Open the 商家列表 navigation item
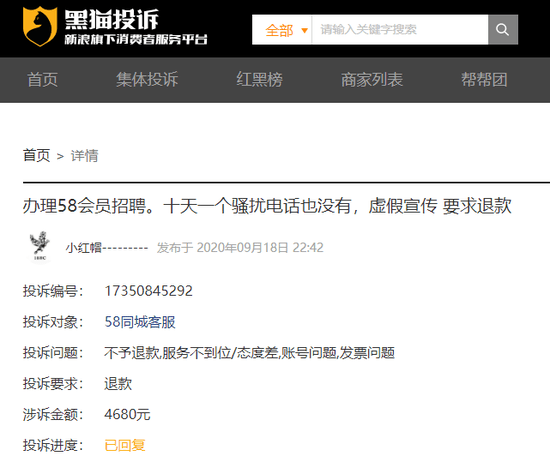This screenshot has height=468, width=550. [x=372, y=80]
